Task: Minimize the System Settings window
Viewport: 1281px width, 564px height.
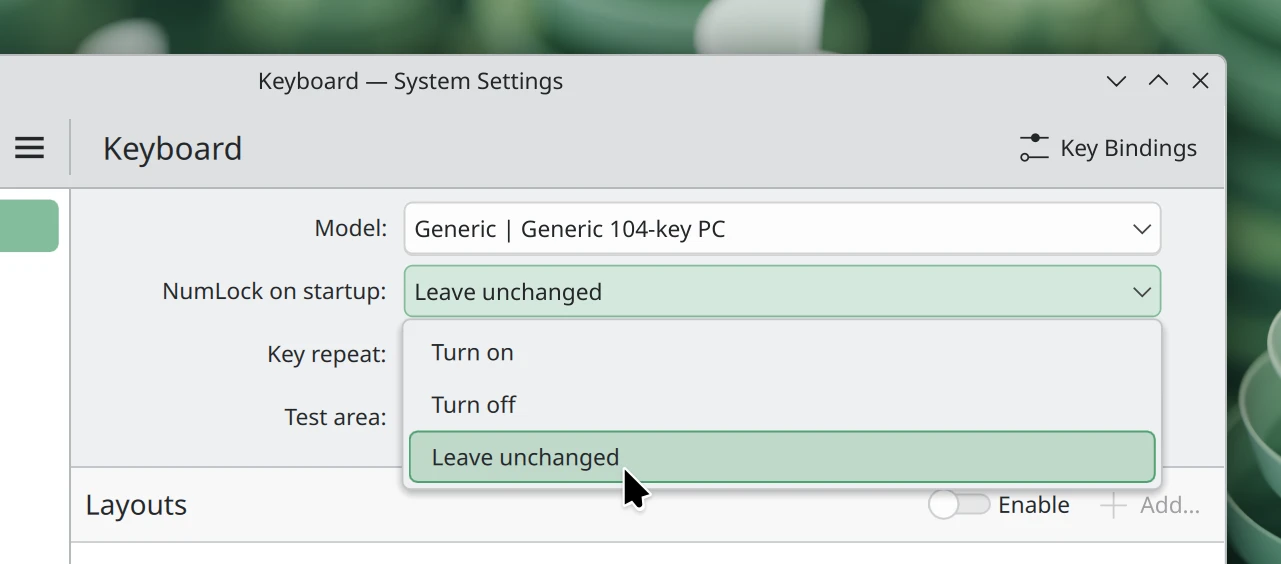Action: (1116, 82)
